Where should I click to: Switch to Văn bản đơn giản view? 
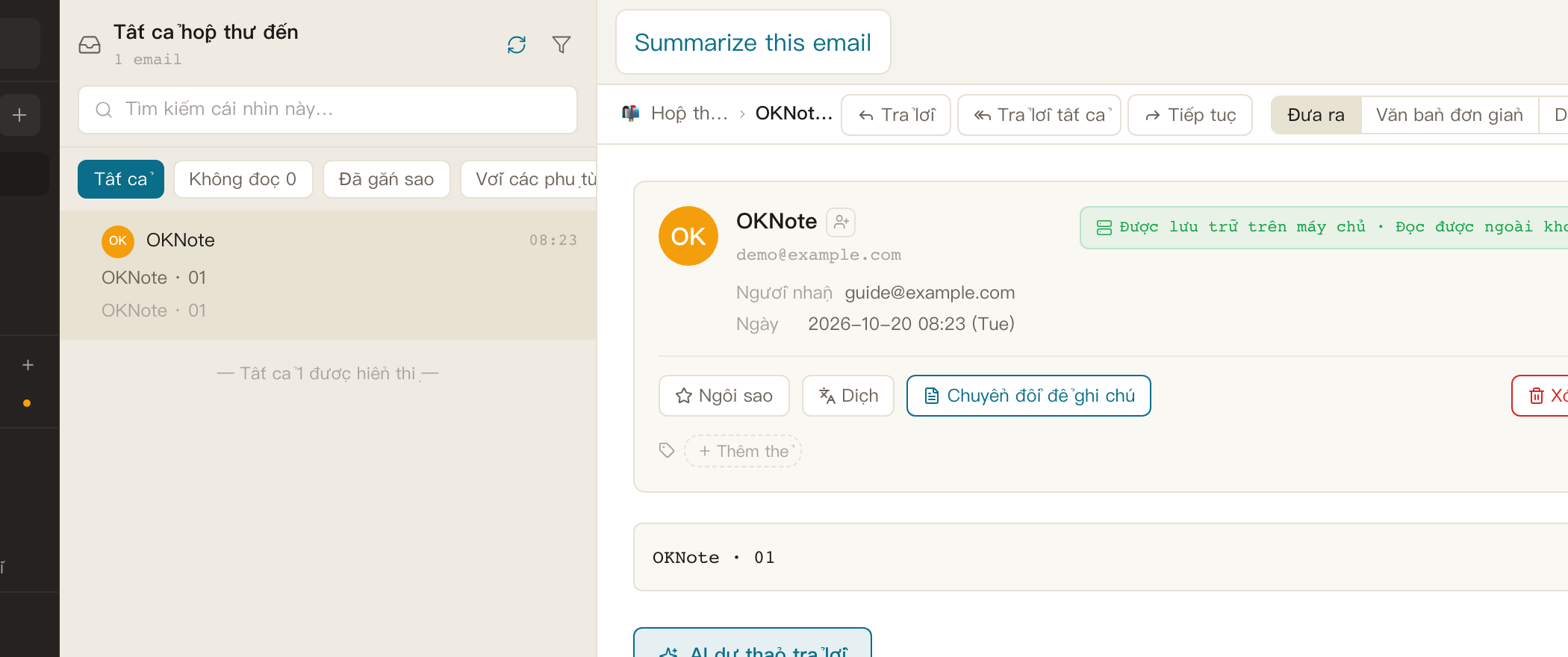pyautogui.click(x=1449, y=115)
